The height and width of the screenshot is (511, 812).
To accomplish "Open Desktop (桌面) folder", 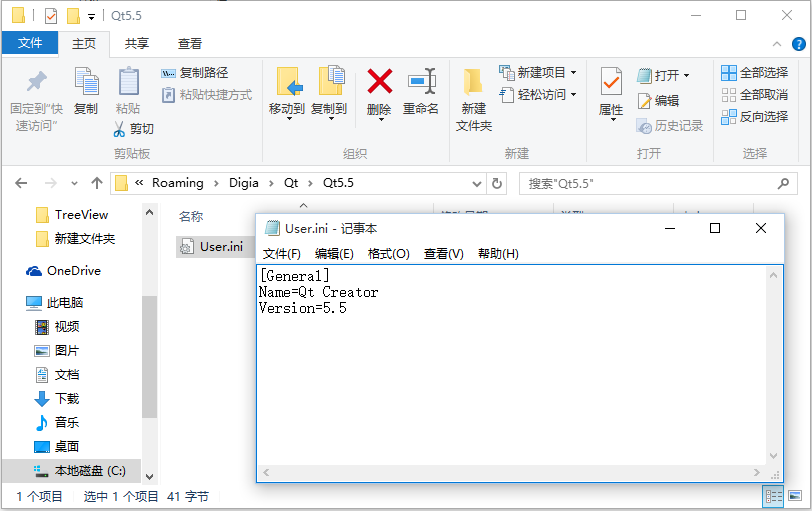I will coord(56,446).
